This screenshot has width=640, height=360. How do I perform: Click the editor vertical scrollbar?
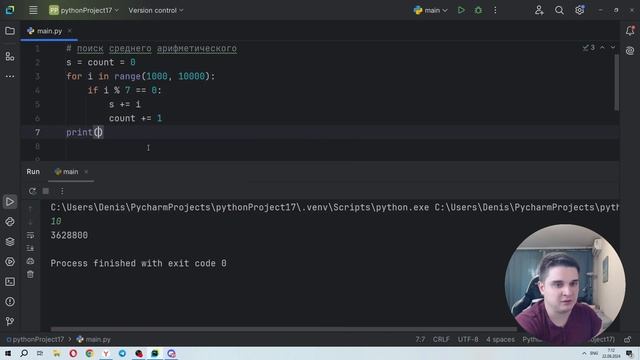click(616, 82)
